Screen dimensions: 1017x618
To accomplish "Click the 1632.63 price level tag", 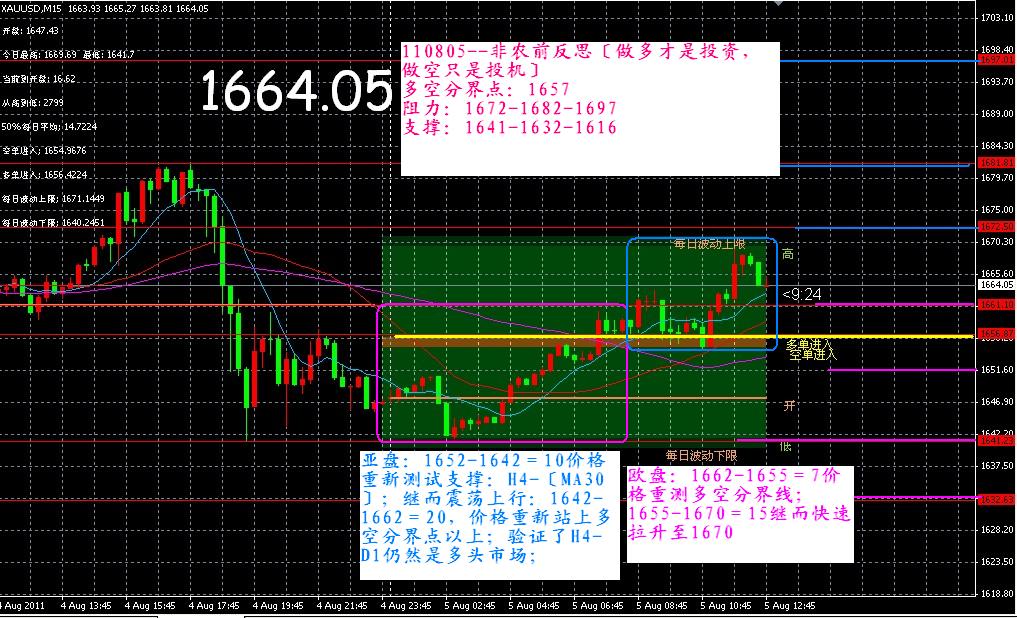I will click(x=997, y=498).
